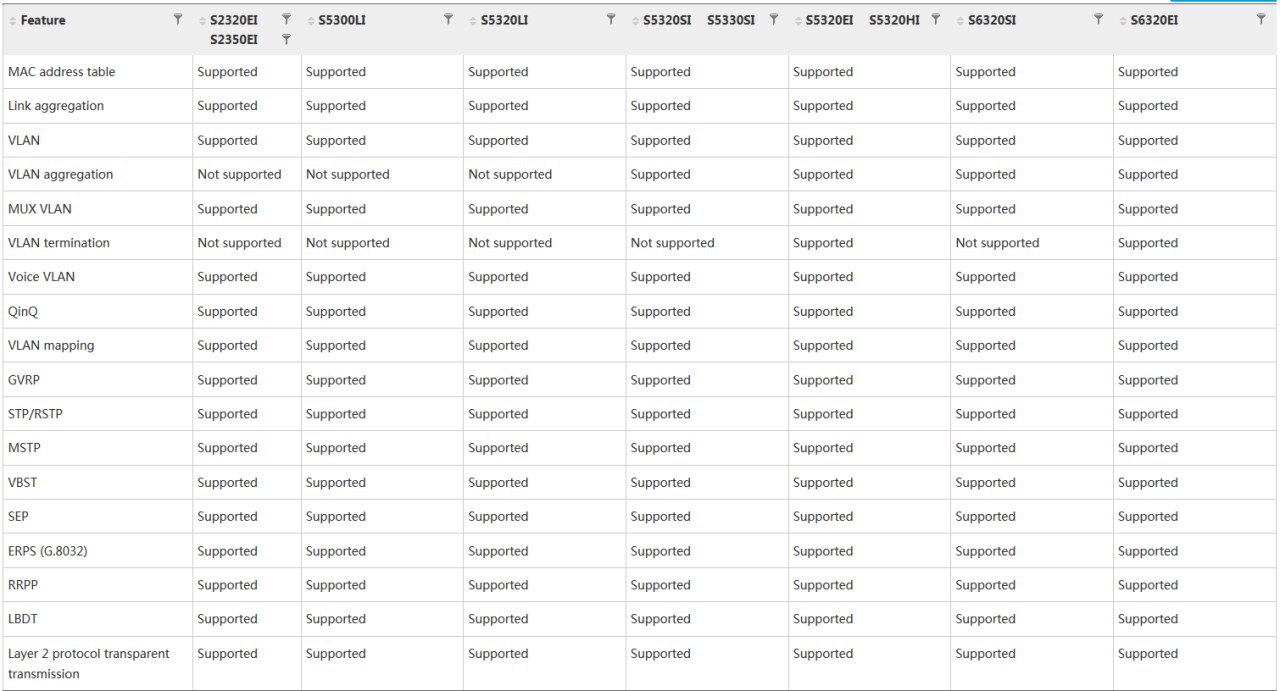The image size is (1280, 691).
Task: Click Not supported under S6320SI VLAN termination
Action: (x=997, y=243)
